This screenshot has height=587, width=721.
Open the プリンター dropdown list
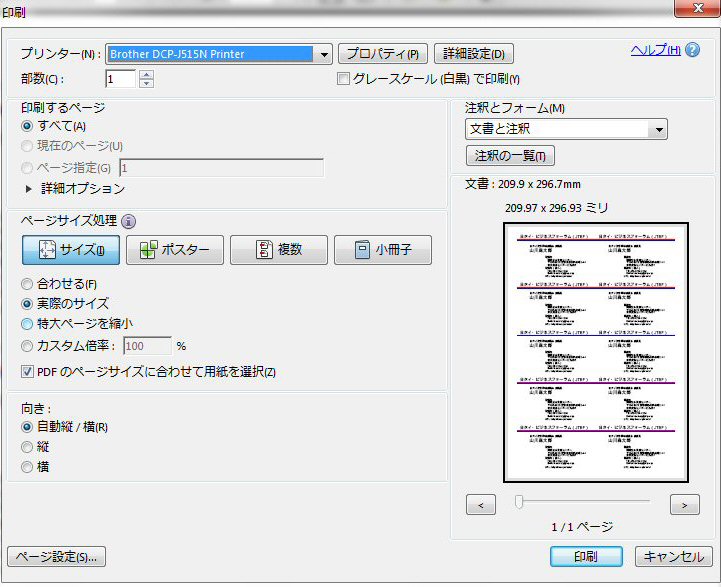pos(324,54)
